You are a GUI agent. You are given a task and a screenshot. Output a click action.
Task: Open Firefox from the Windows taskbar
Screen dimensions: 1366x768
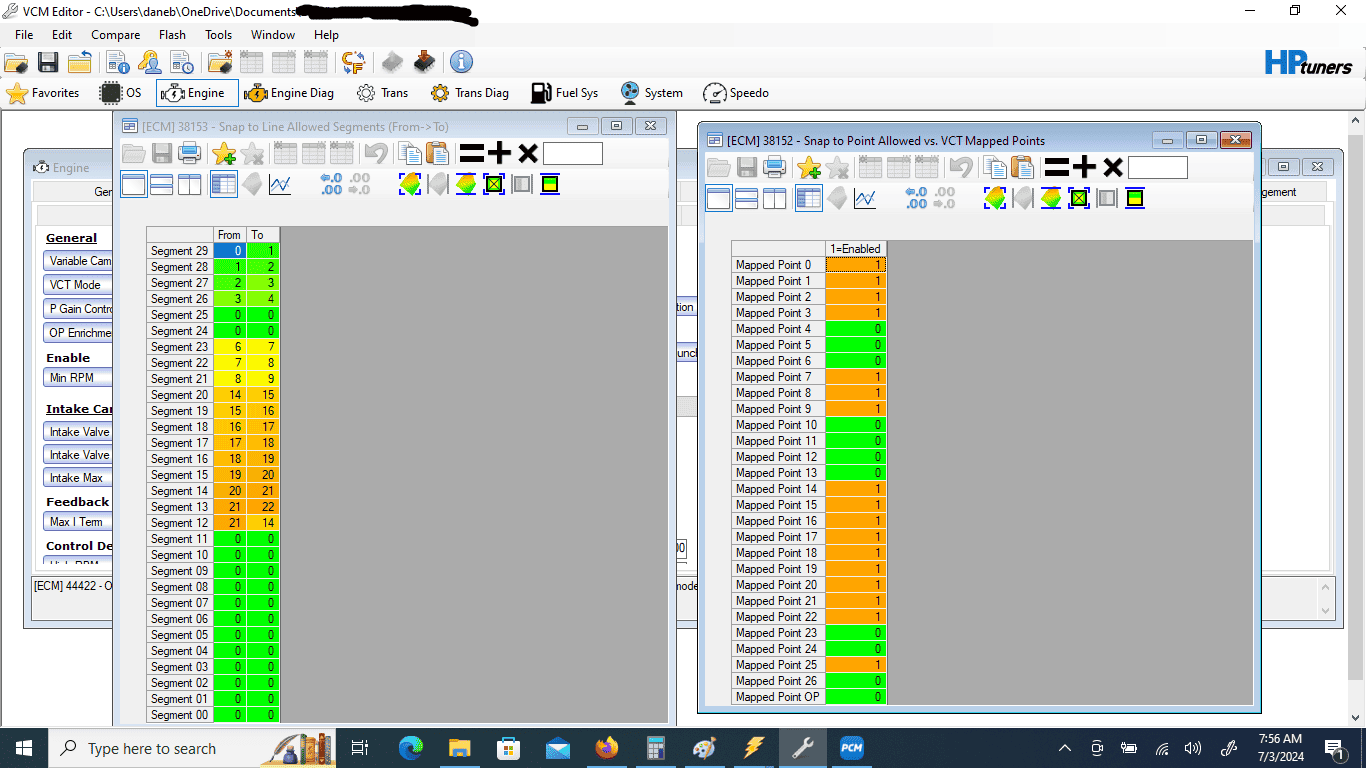pos(606,748)
